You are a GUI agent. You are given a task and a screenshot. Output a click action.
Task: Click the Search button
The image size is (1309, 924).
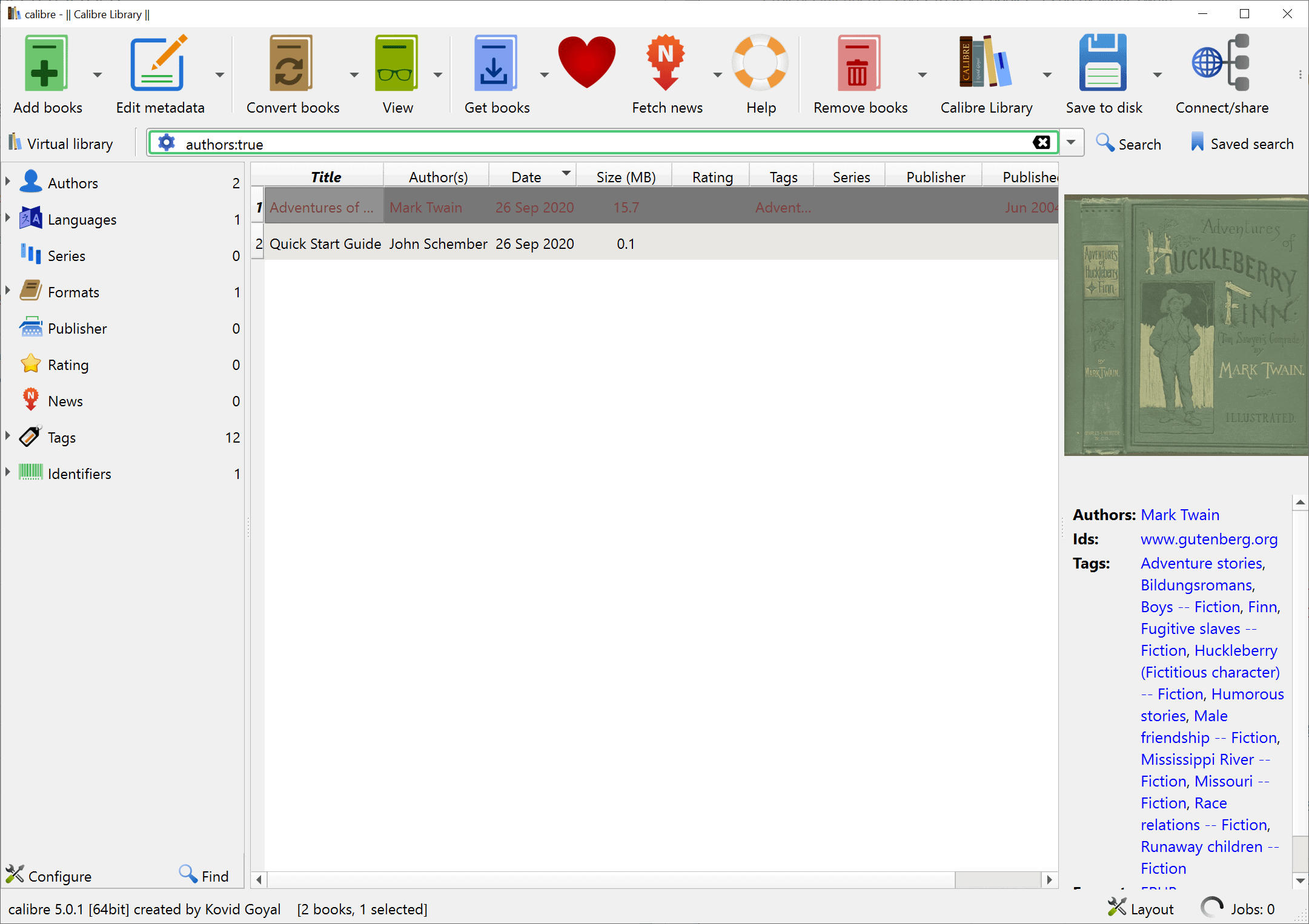pos(1128,144)
